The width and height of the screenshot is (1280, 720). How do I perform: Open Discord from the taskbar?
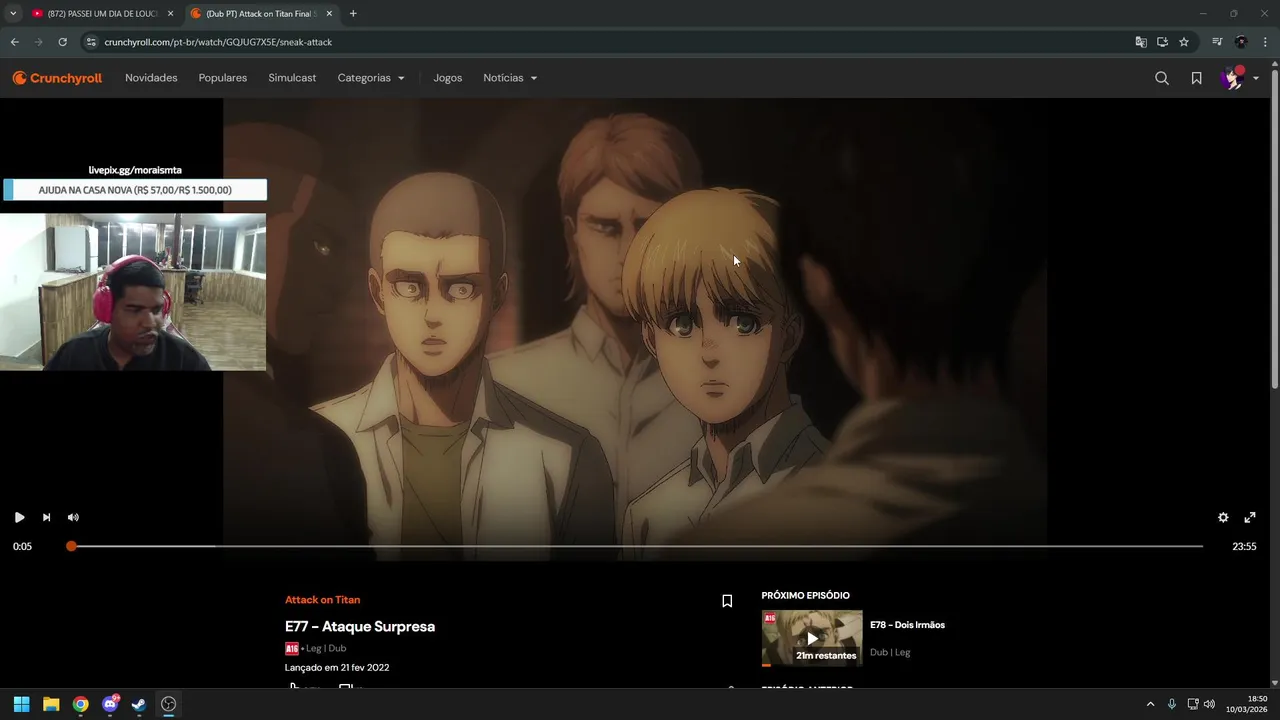tap(110, 704)
